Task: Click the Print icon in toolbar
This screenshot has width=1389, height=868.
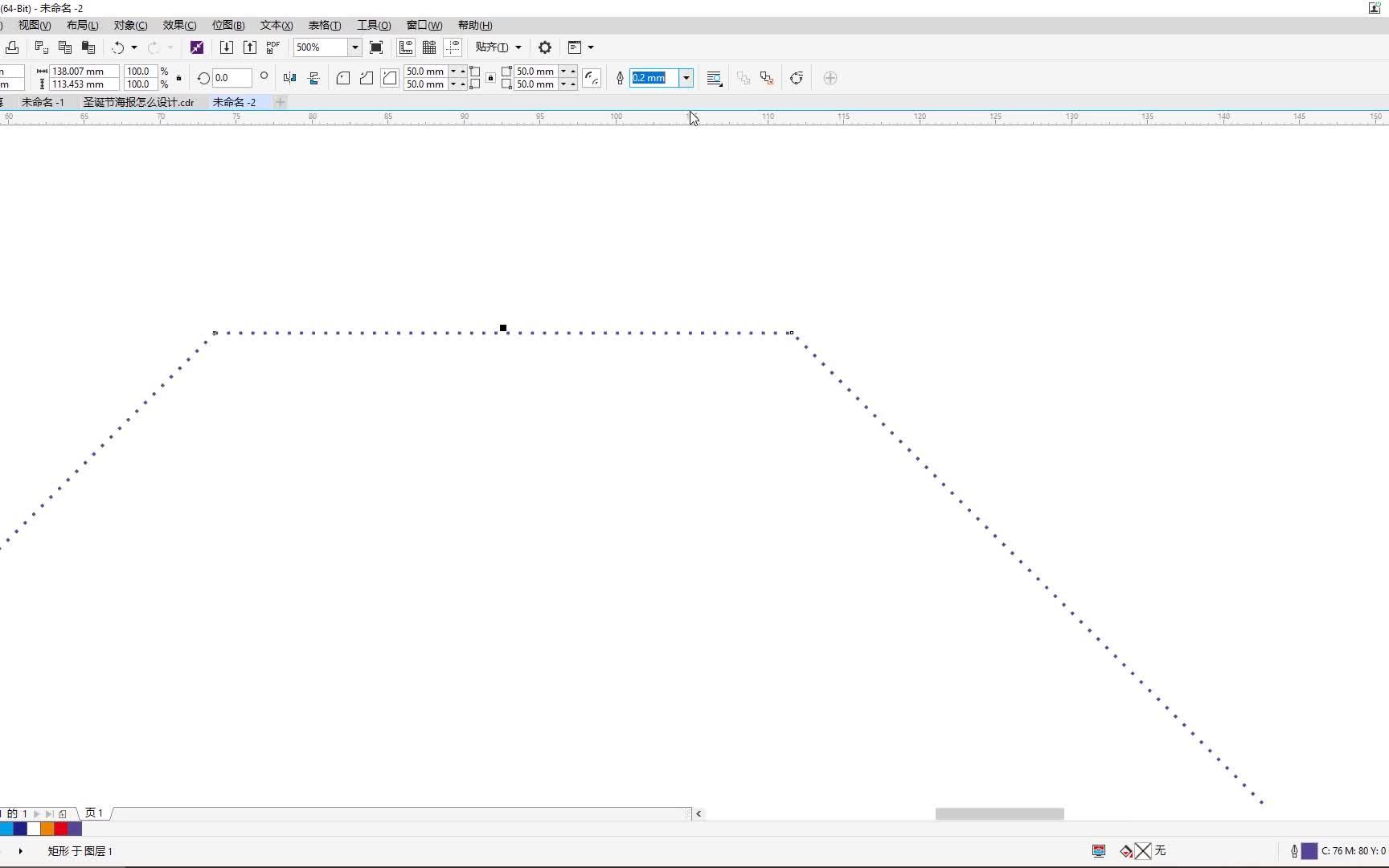Action: pos(12,47)
